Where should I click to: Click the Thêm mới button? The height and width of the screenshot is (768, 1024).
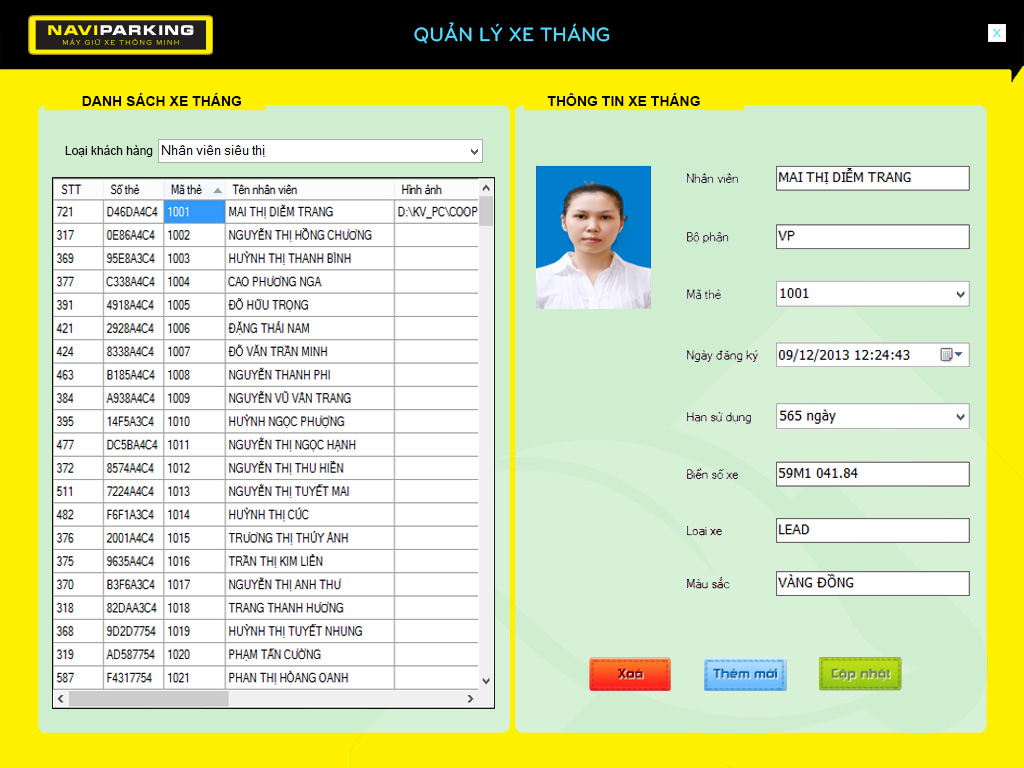pyautogui.click(x=745, y=674)
